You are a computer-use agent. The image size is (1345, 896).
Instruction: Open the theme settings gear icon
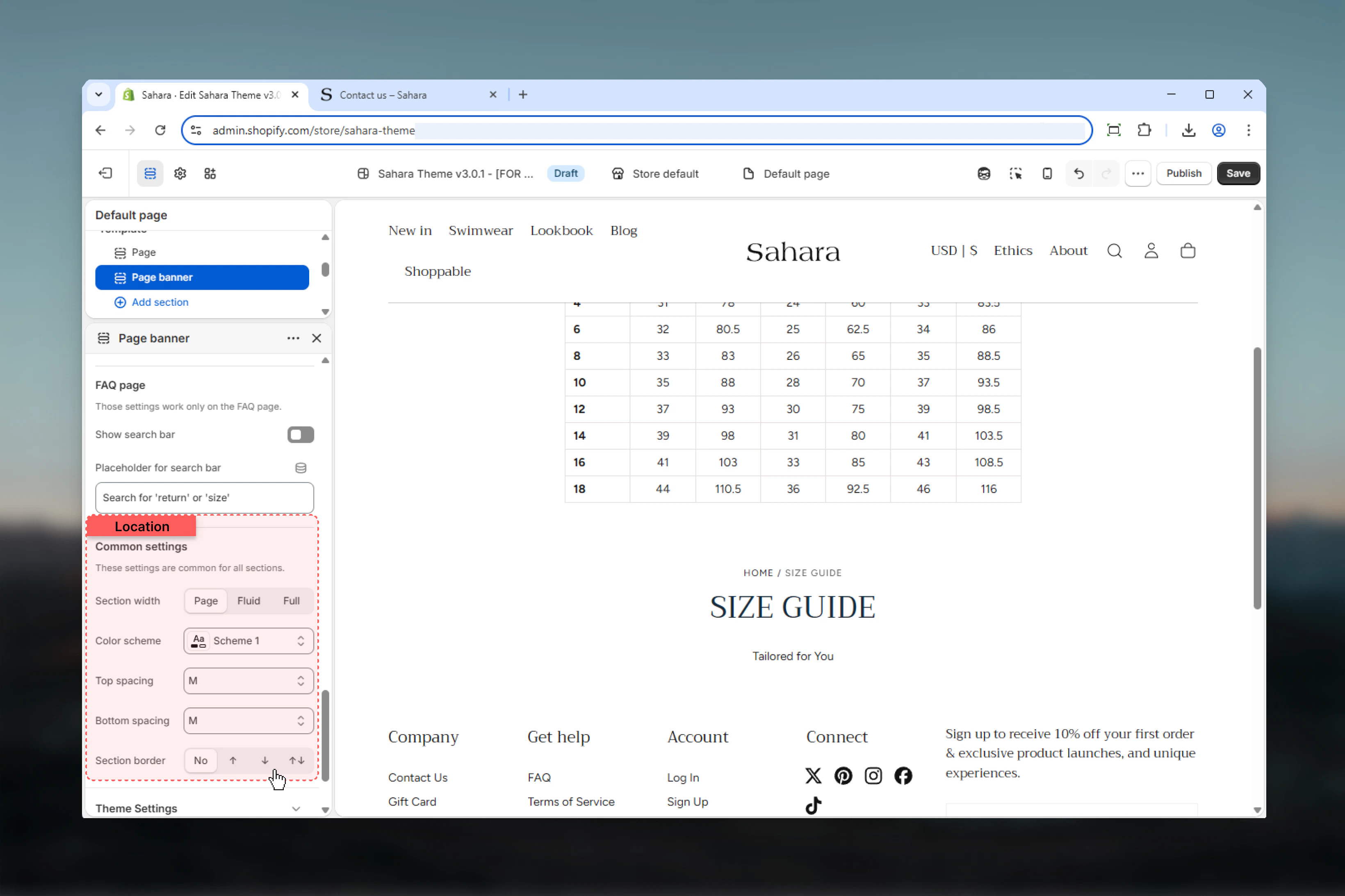coord(180,173)
